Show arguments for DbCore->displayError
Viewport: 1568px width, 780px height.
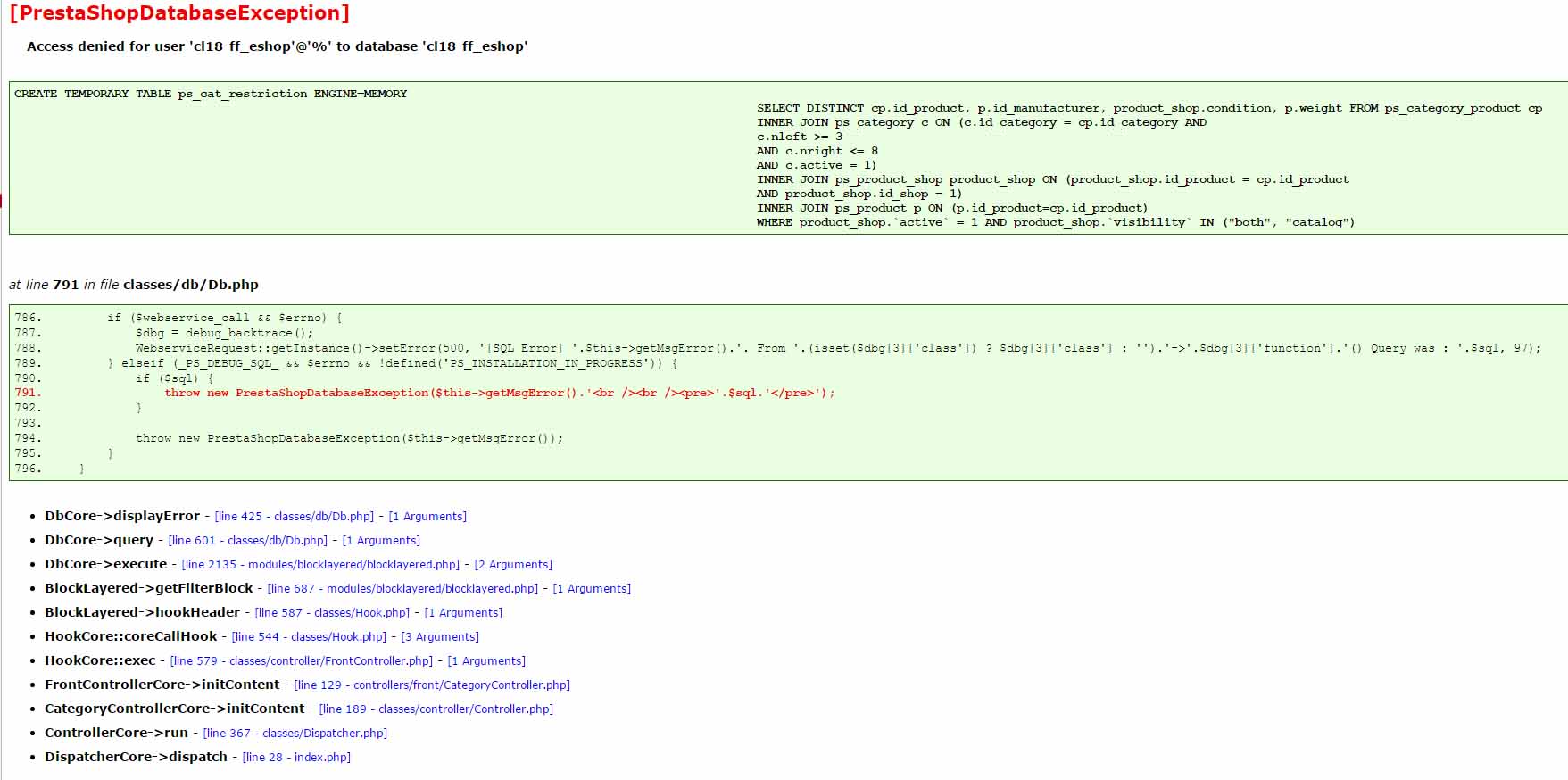click(x=427, y=517)
